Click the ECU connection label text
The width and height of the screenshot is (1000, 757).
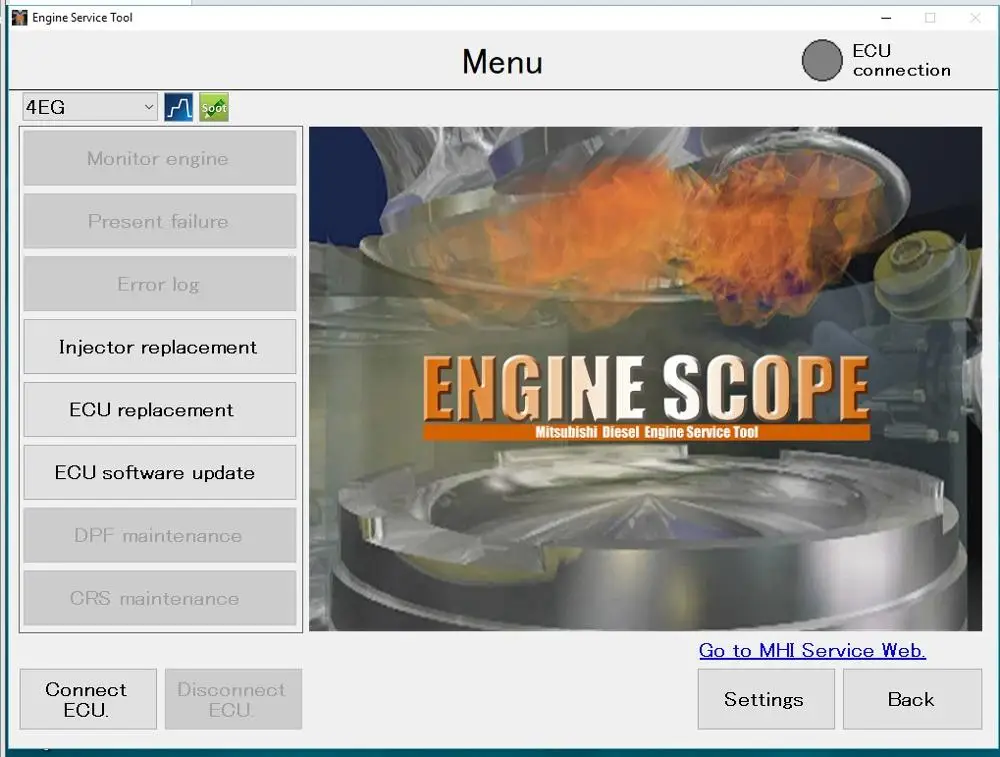[901, 60]
